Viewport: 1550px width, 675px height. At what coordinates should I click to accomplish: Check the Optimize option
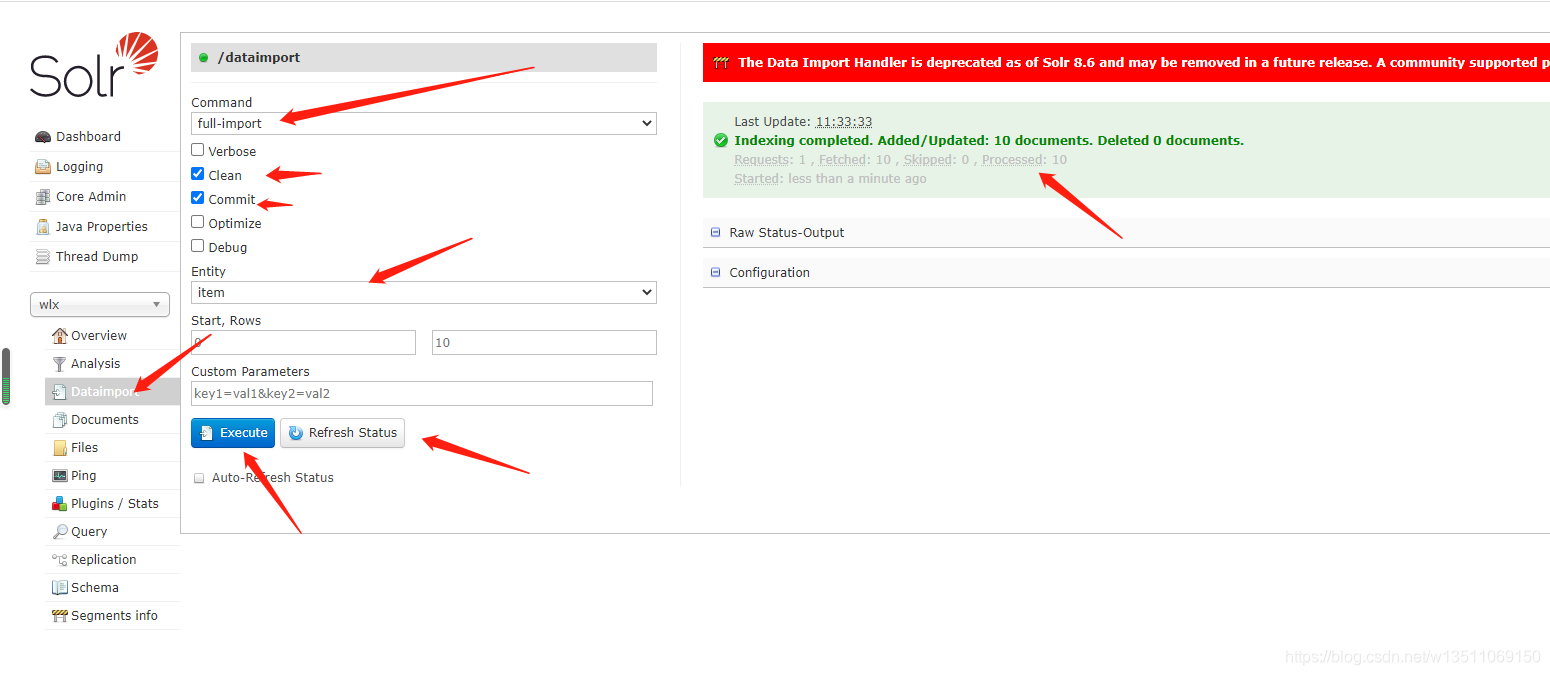point(198,223)
